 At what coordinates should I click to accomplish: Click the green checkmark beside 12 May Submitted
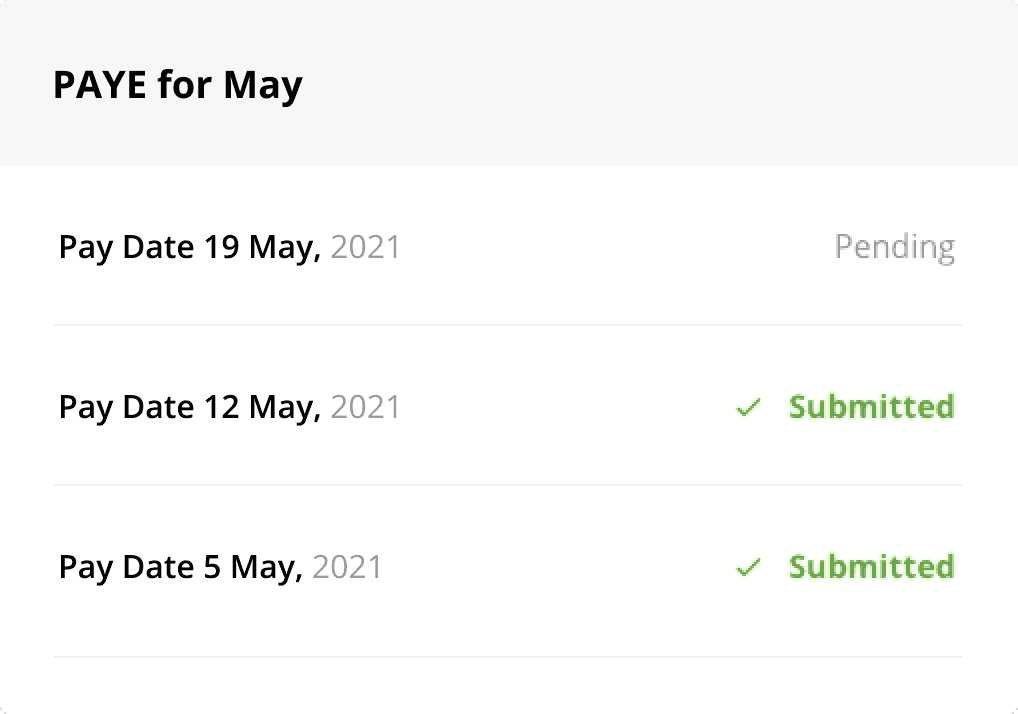pyautogui.click(x=748, y=407)
